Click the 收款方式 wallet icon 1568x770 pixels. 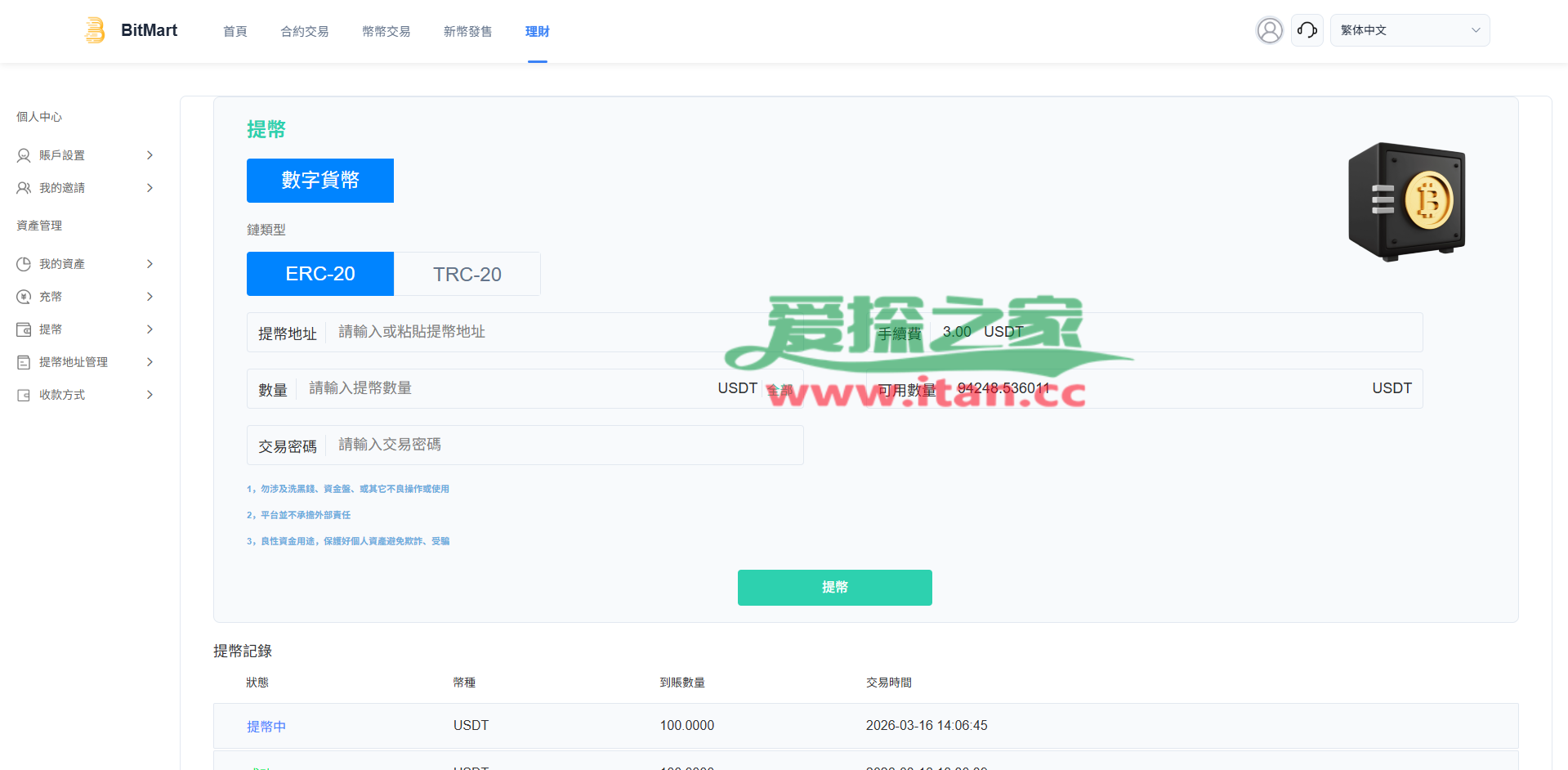pyautogui.click(x=24, y=395)
